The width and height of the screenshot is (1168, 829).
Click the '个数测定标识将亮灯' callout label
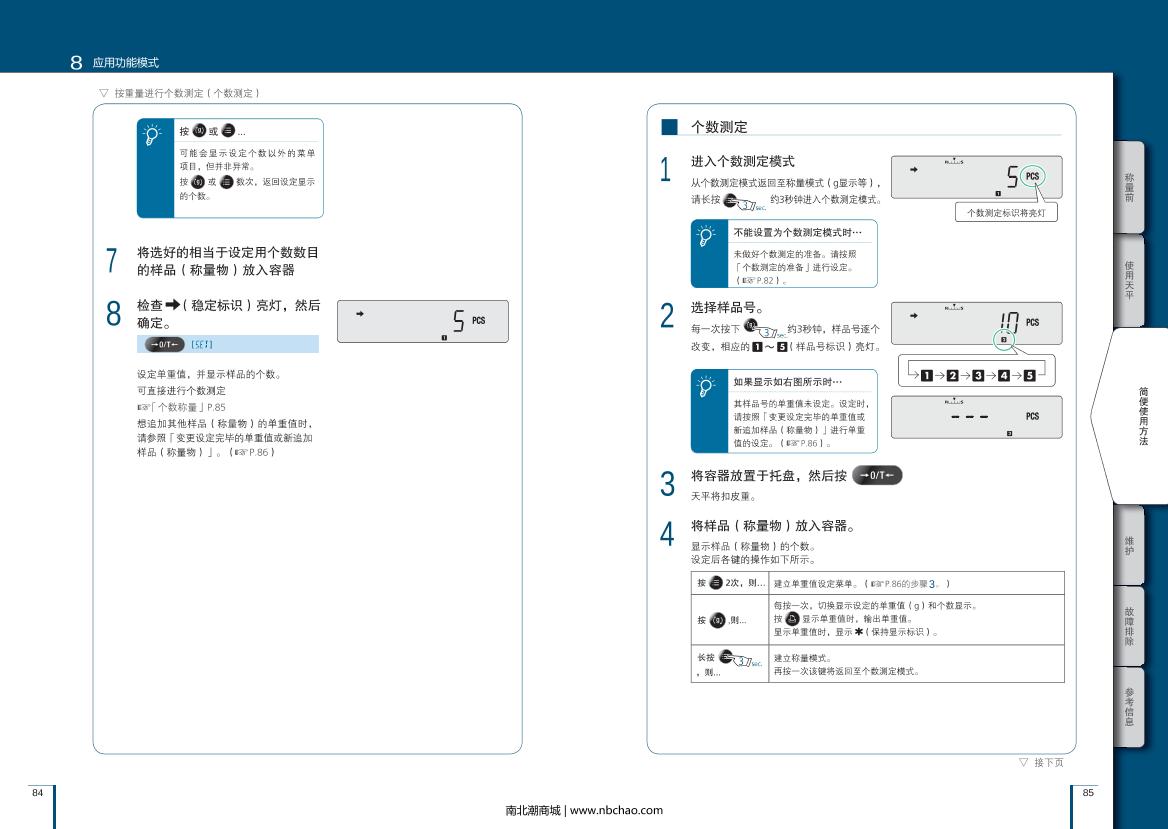click(1005, 213)
